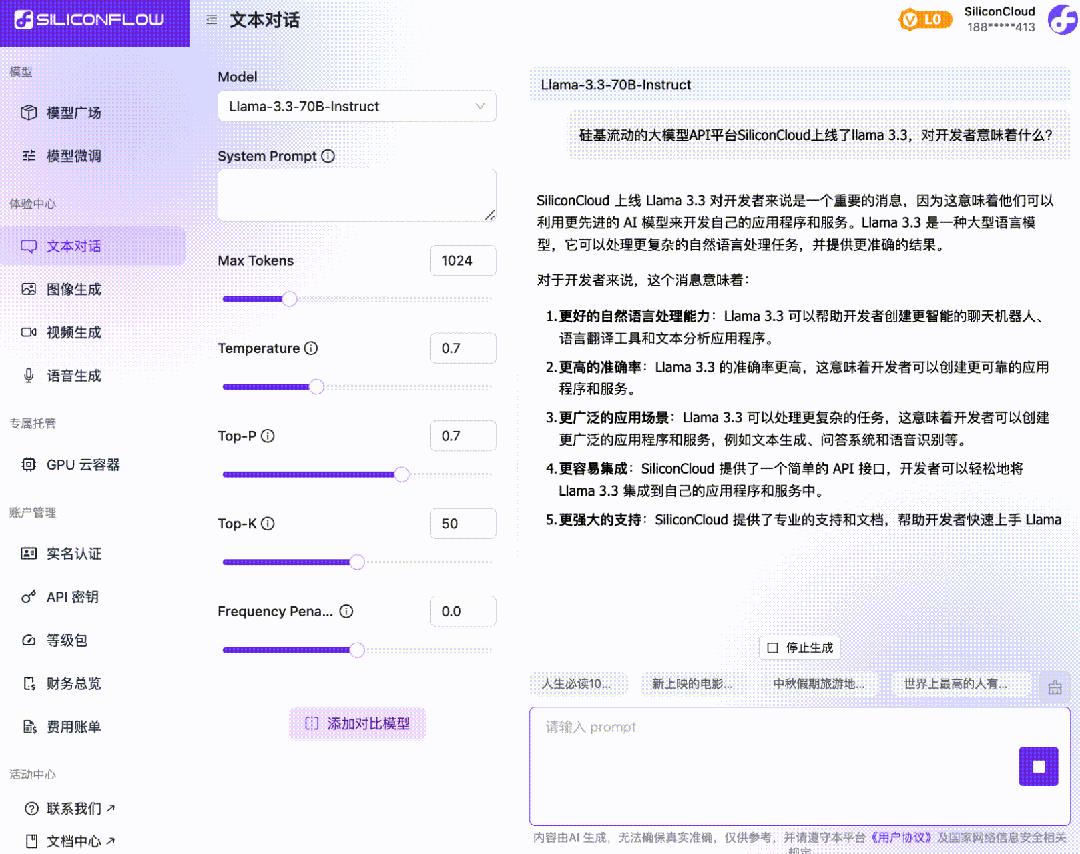Click the Top-K slider handle
This screenshot has height=854, width=1080.
coord(357,562)
